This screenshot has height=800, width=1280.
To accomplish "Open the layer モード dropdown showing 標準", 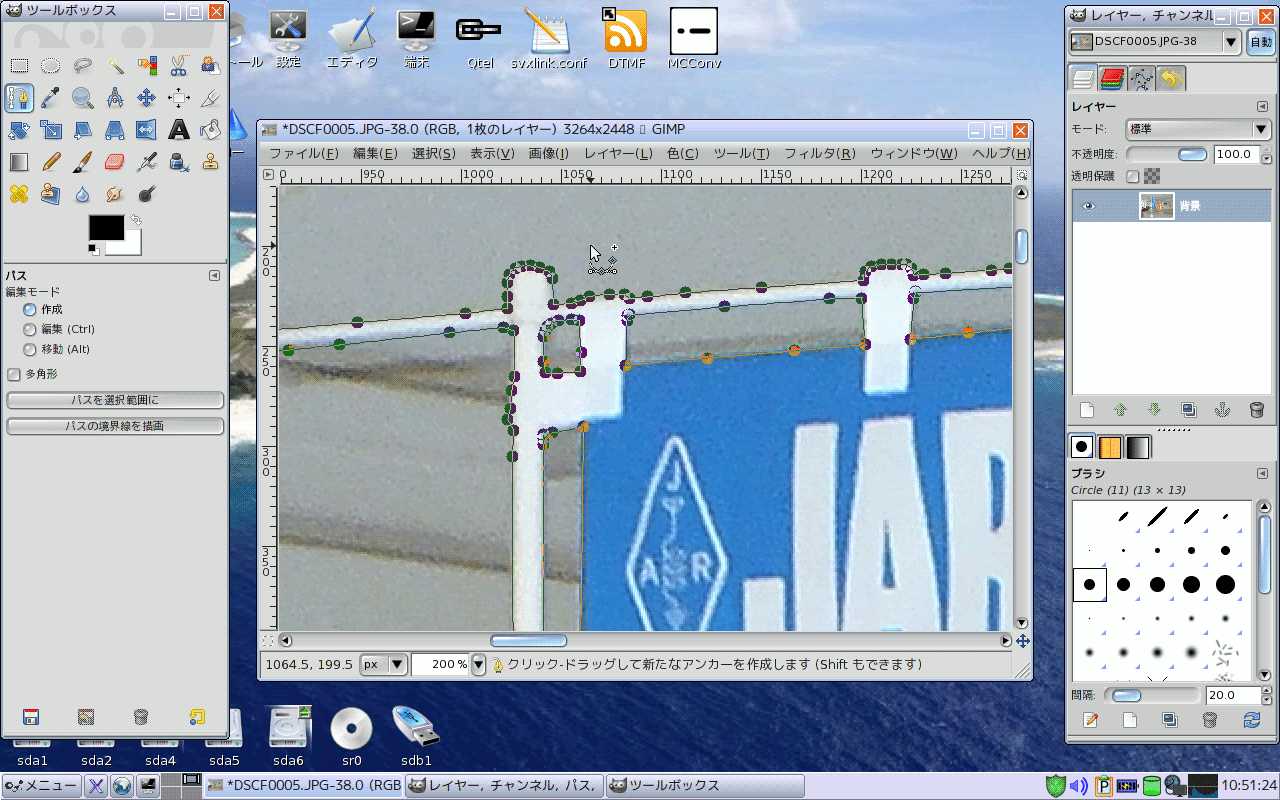I will (1198, 129).
